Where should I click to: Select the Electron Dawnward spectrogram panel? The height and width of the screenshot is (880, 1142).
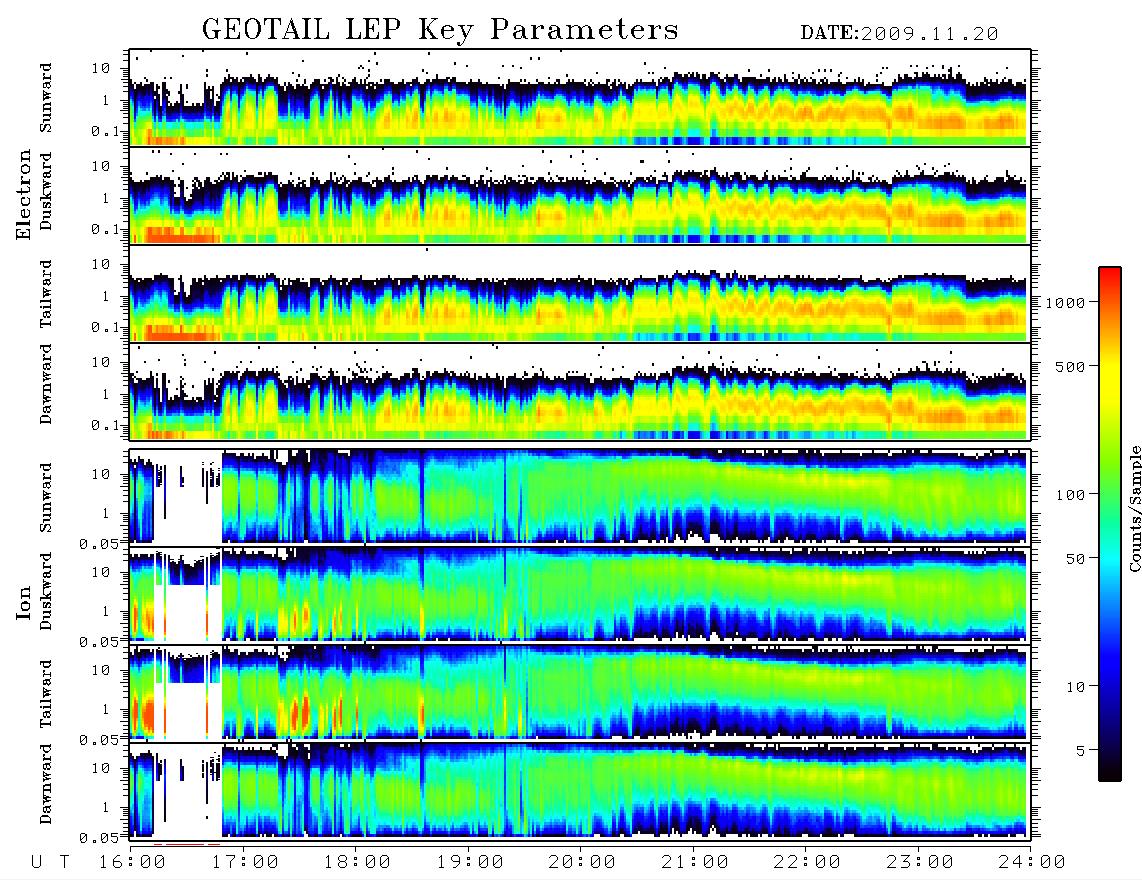(580, 391)
